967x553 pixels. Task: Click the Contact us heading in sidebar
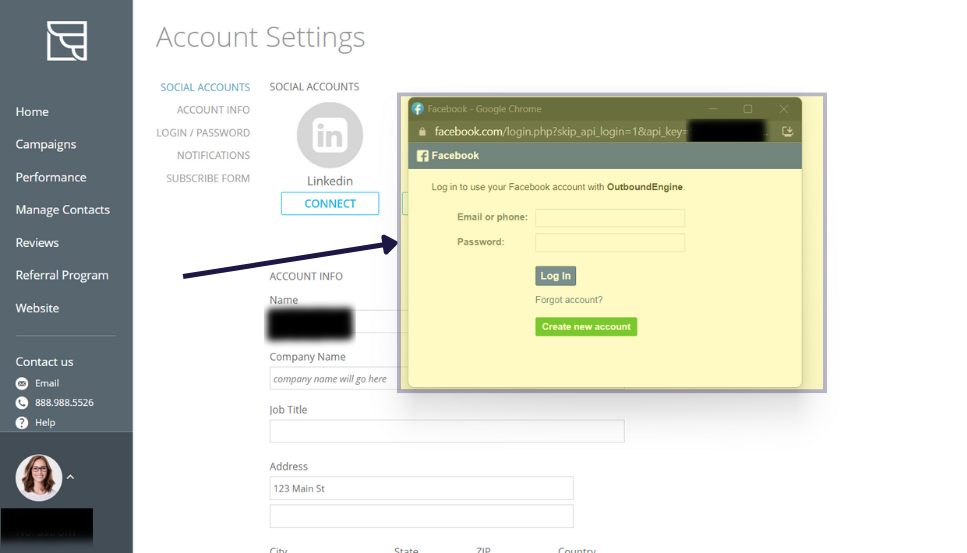pos(44,362)
